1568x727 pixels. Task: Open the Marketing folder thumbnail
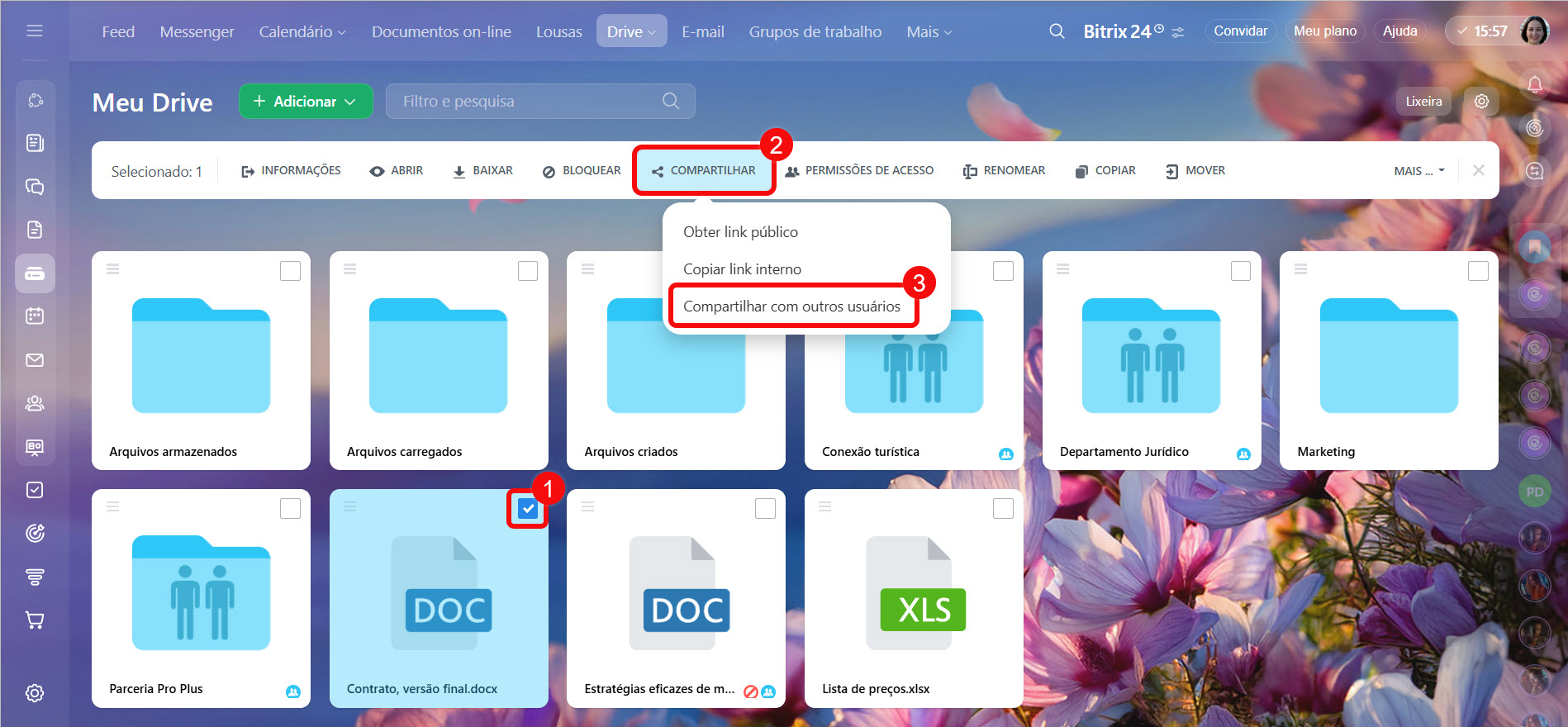[1388, 356]
